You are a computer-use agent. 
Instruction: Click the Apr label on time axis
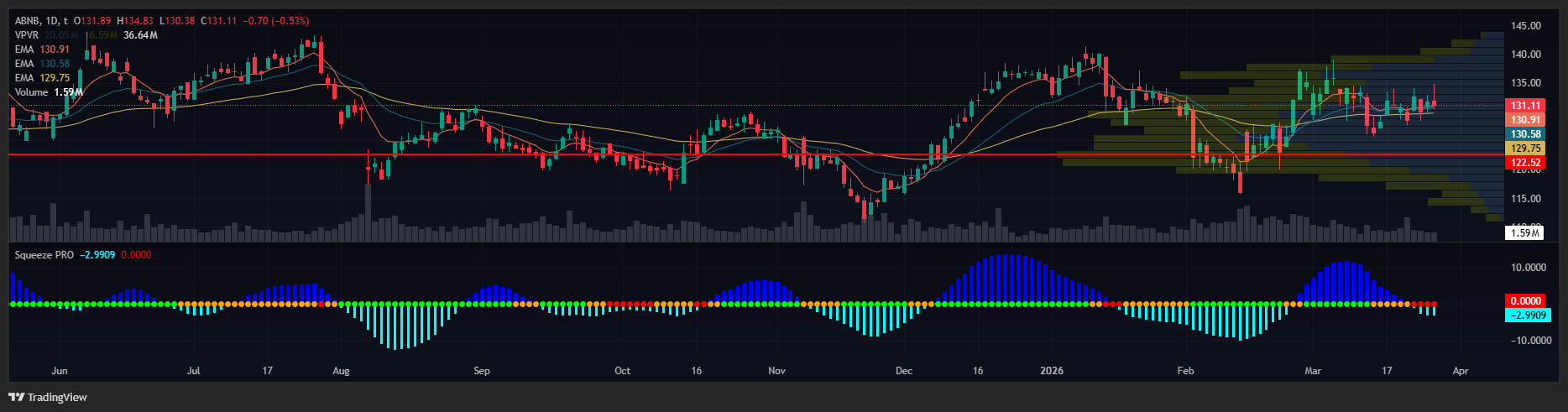click(1461, 371)
